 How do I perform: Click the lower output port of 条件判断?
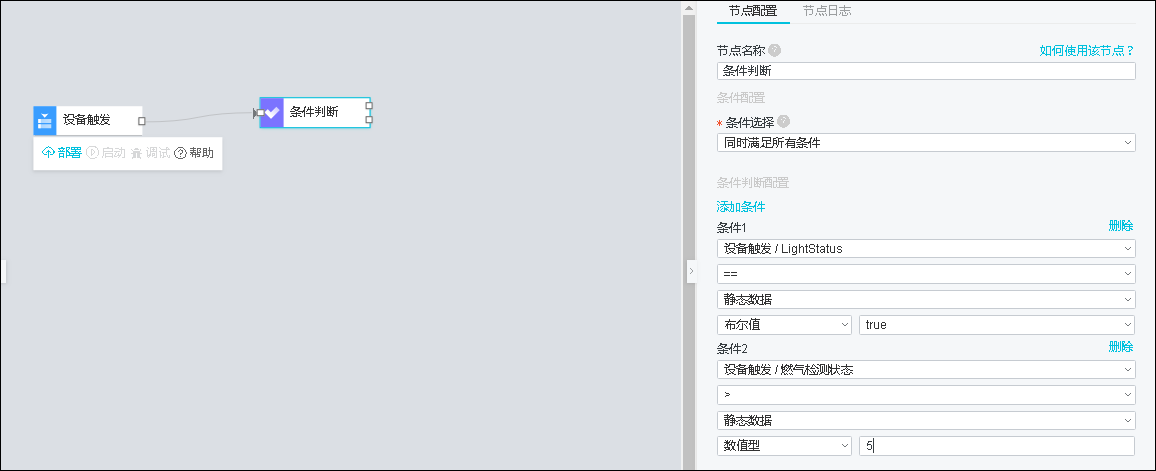click(369, 119)
